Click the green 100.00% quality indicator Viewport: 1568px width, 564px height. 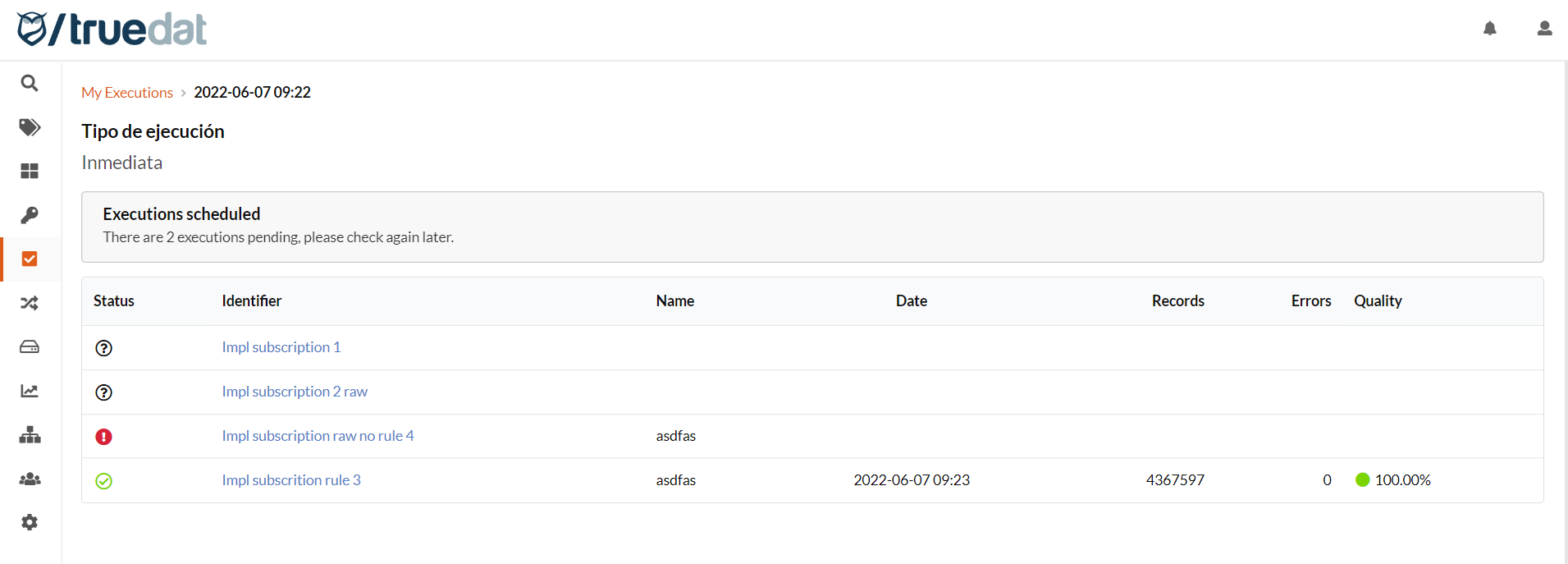(1392, 480)
